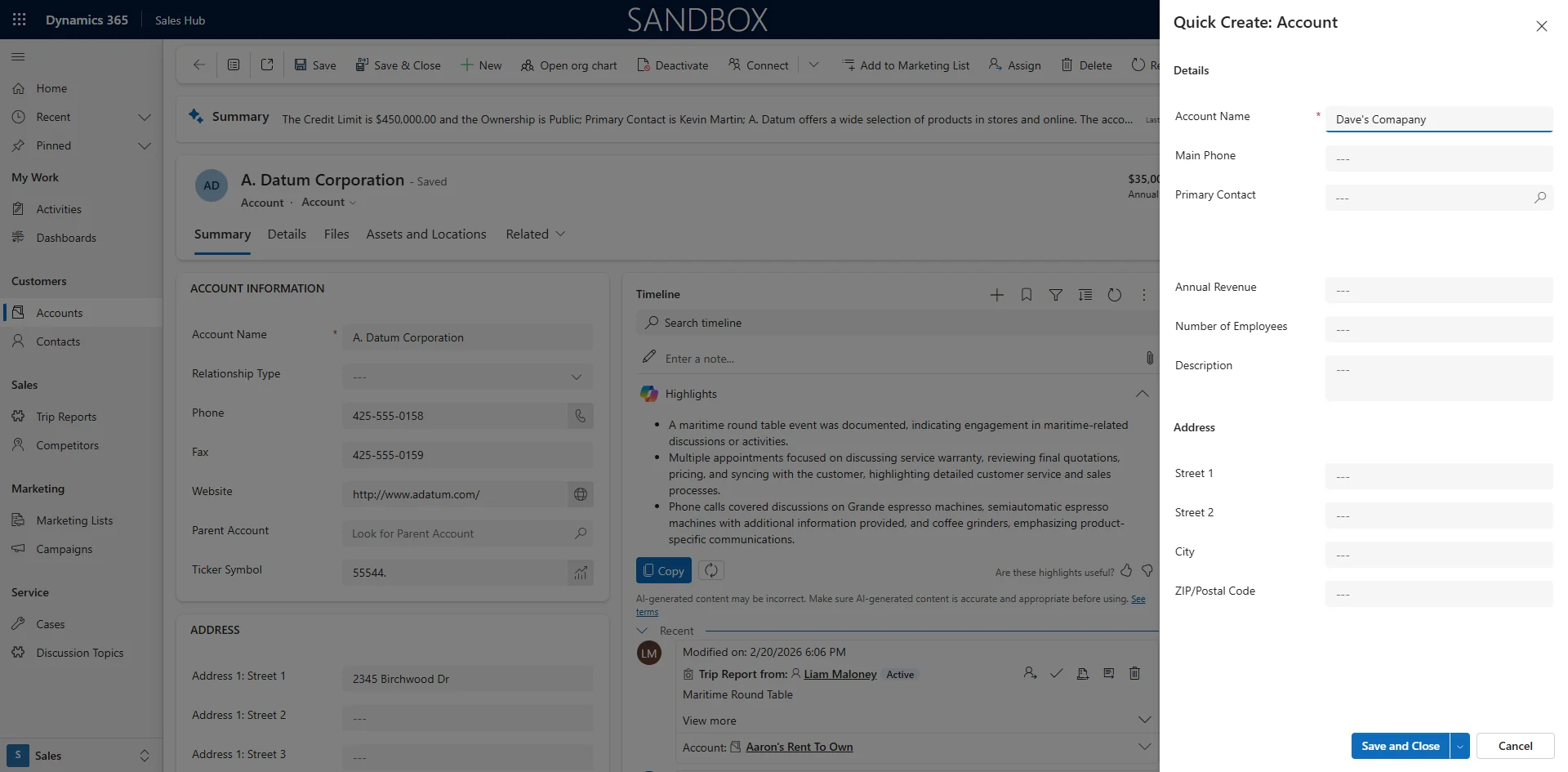Refresh the timeline
The width and height of the screenshot is (1568, 772).
[x=1115, y=294]
